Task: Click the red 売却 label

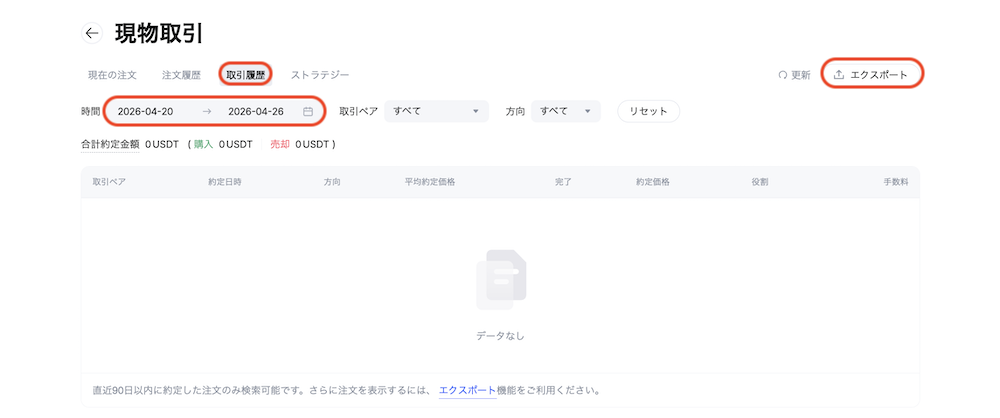Action: click(x=280, y=144)
